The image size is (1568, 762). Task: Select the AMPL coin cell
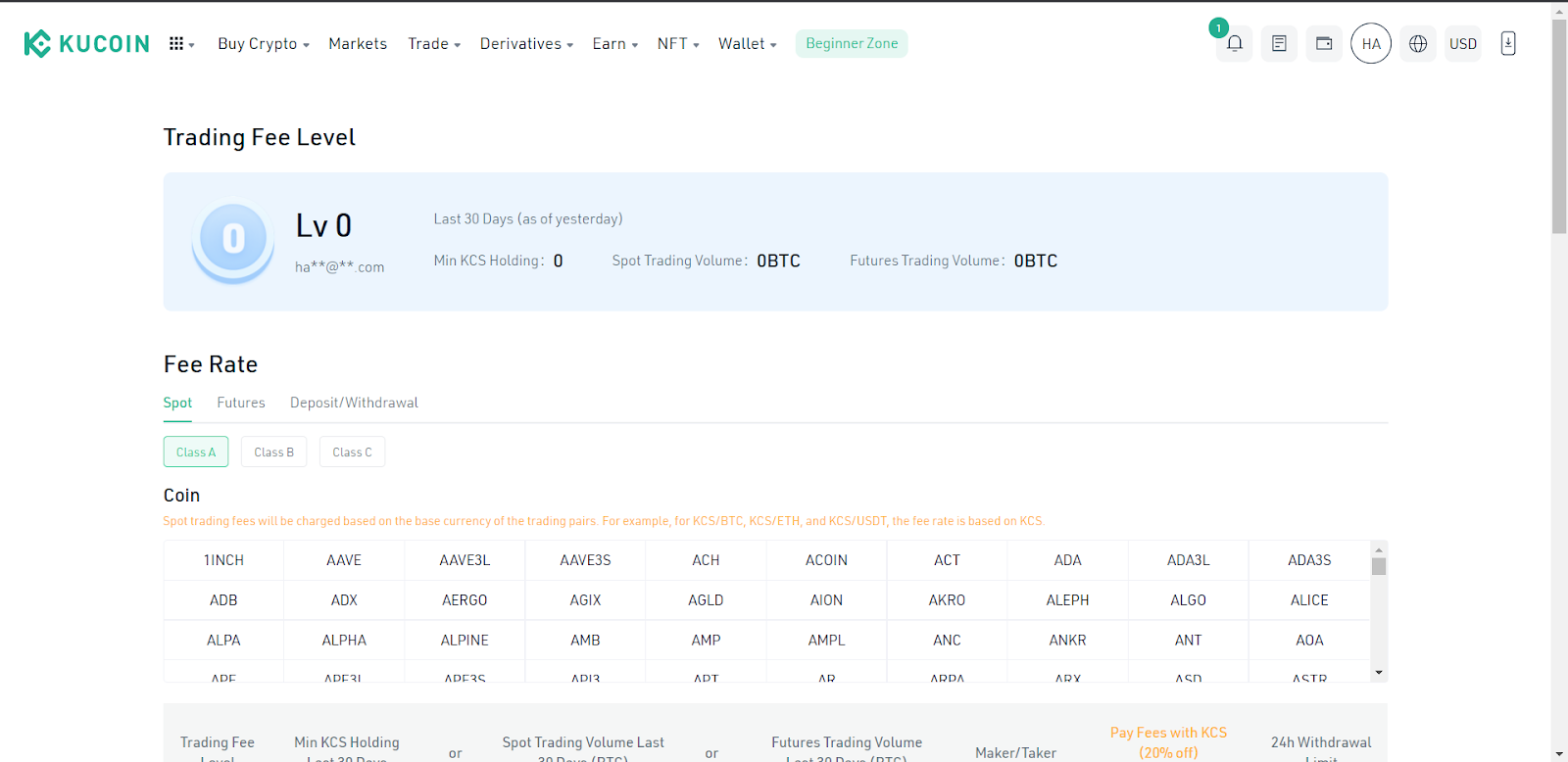coord(826,641)
